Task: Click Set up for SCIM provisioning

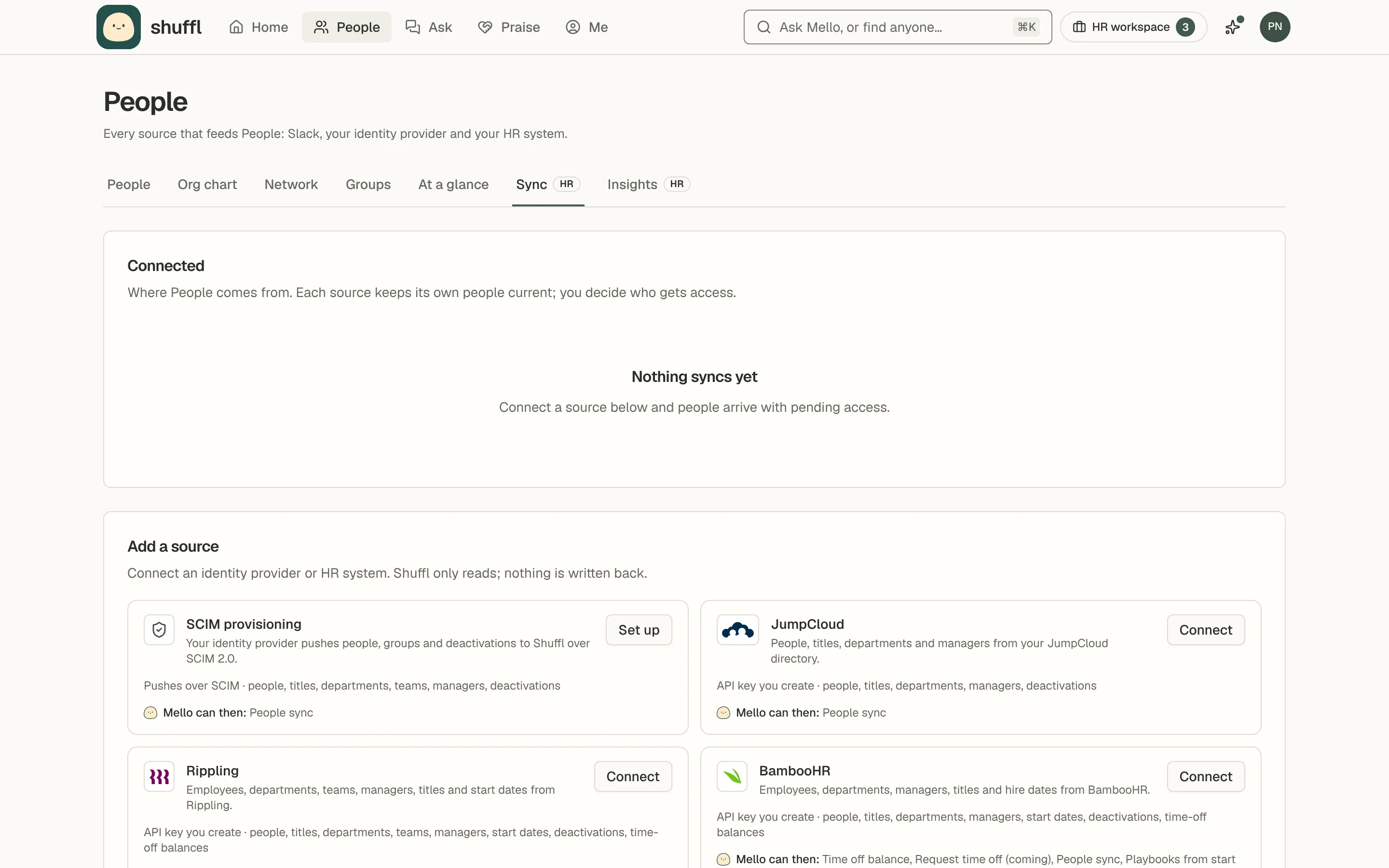Action: (x=639, y=630)
